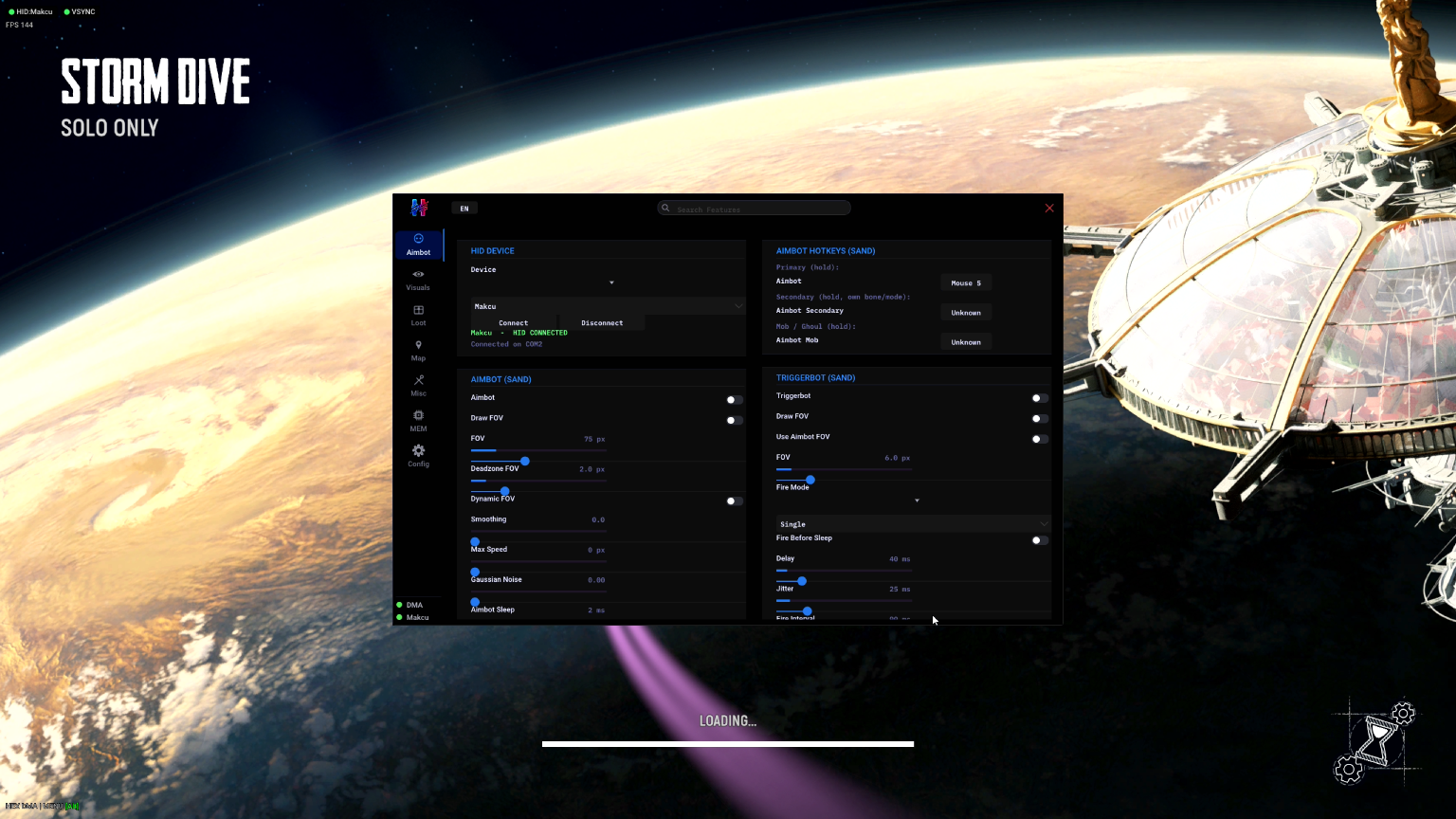Open the Misc section with tools icon
Image resolution: width=1456 pixels, height=819 pixels.
tap(418, 386)
